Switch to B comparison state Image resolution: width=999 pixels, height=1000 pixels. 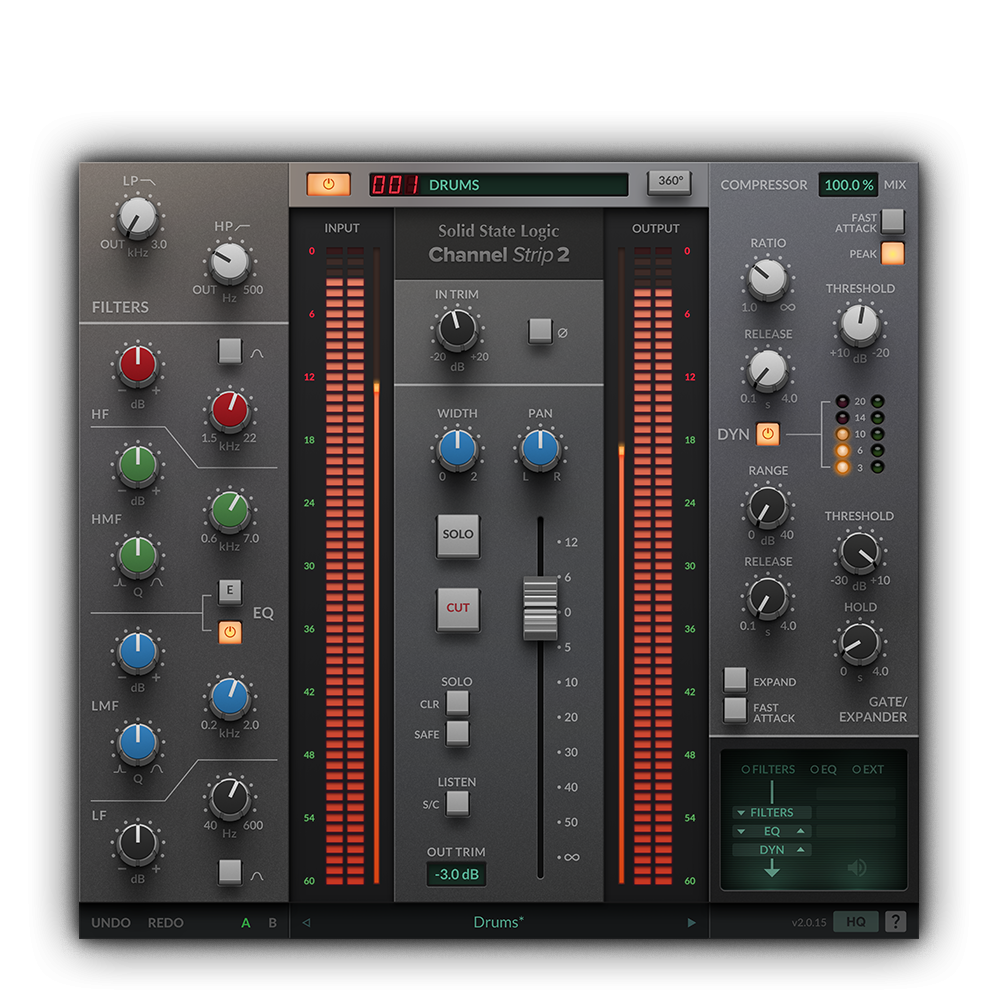pyautogui.click(x=272, y=922)
